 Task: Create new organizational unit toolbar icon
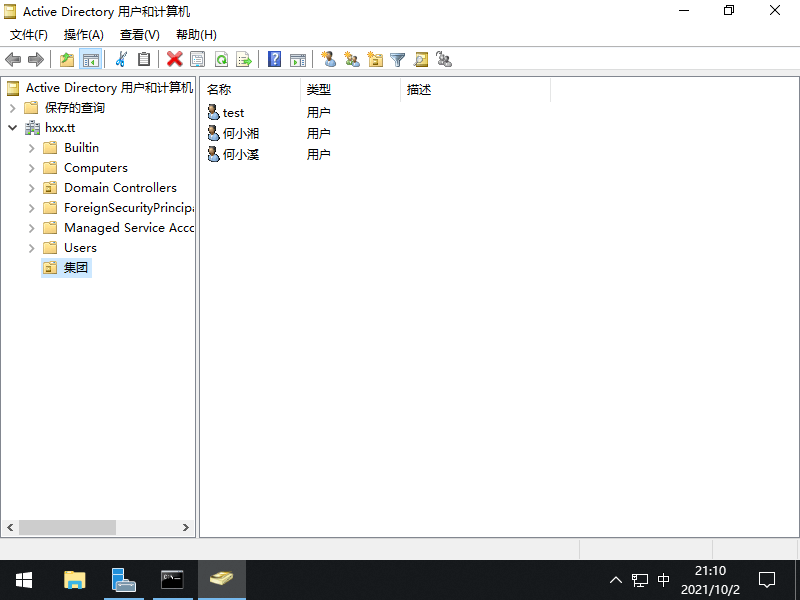375,60
